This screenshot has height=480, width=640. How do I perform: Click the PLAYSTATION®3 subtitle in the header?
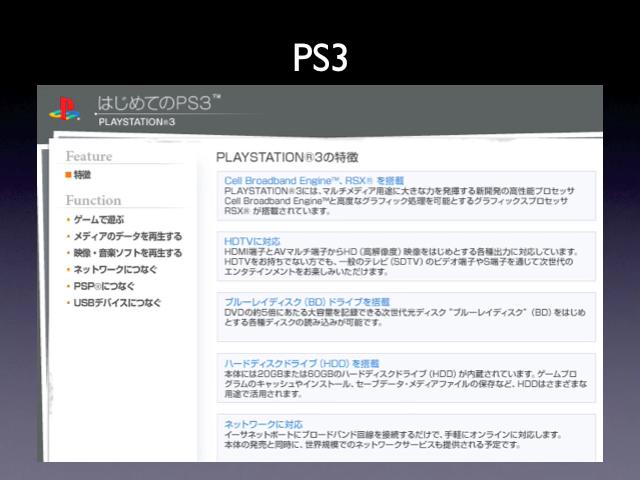(137, 122)
